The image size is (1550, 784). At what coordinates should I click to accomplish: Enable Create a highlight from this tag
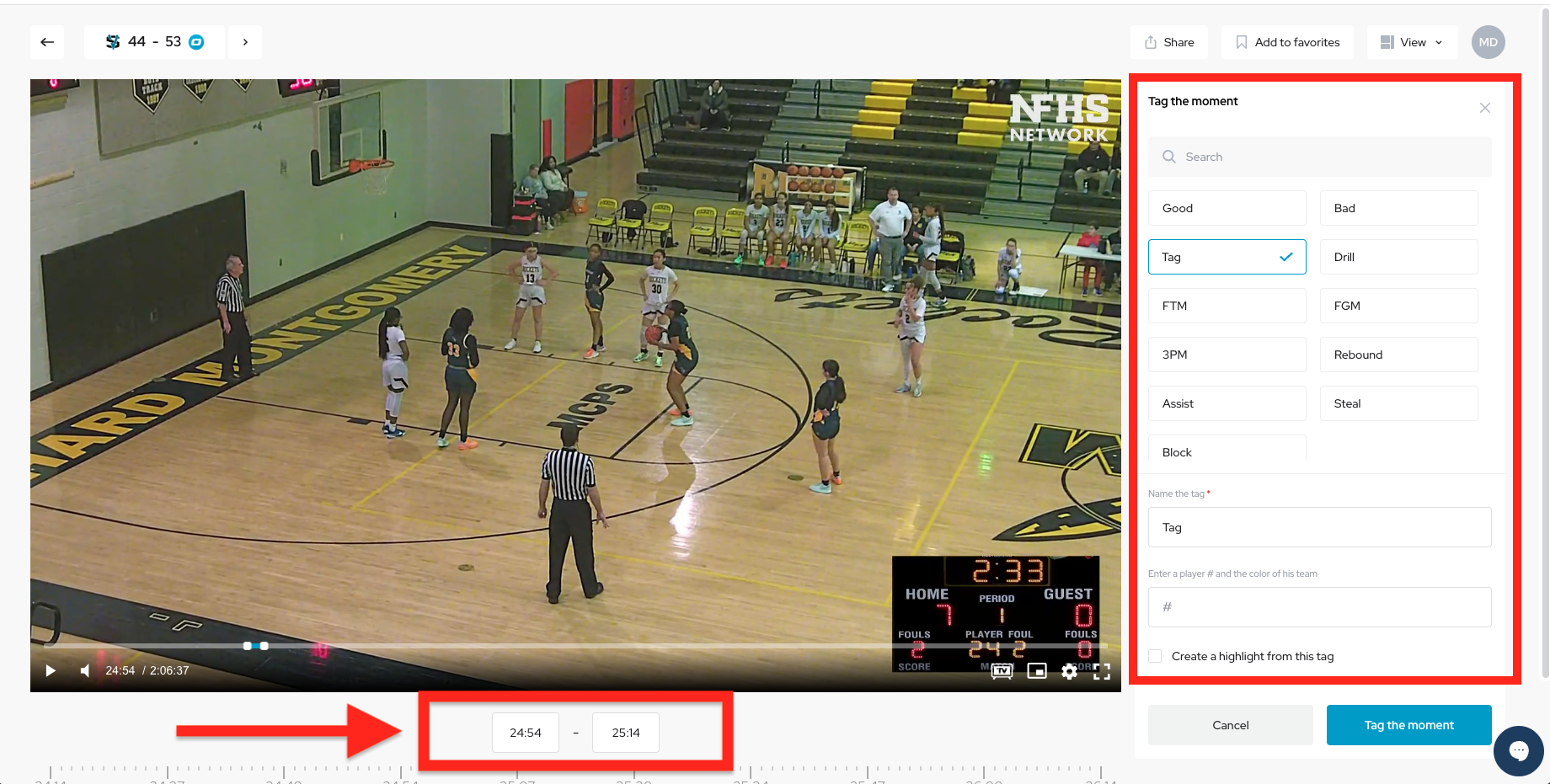coord(1155,656)
